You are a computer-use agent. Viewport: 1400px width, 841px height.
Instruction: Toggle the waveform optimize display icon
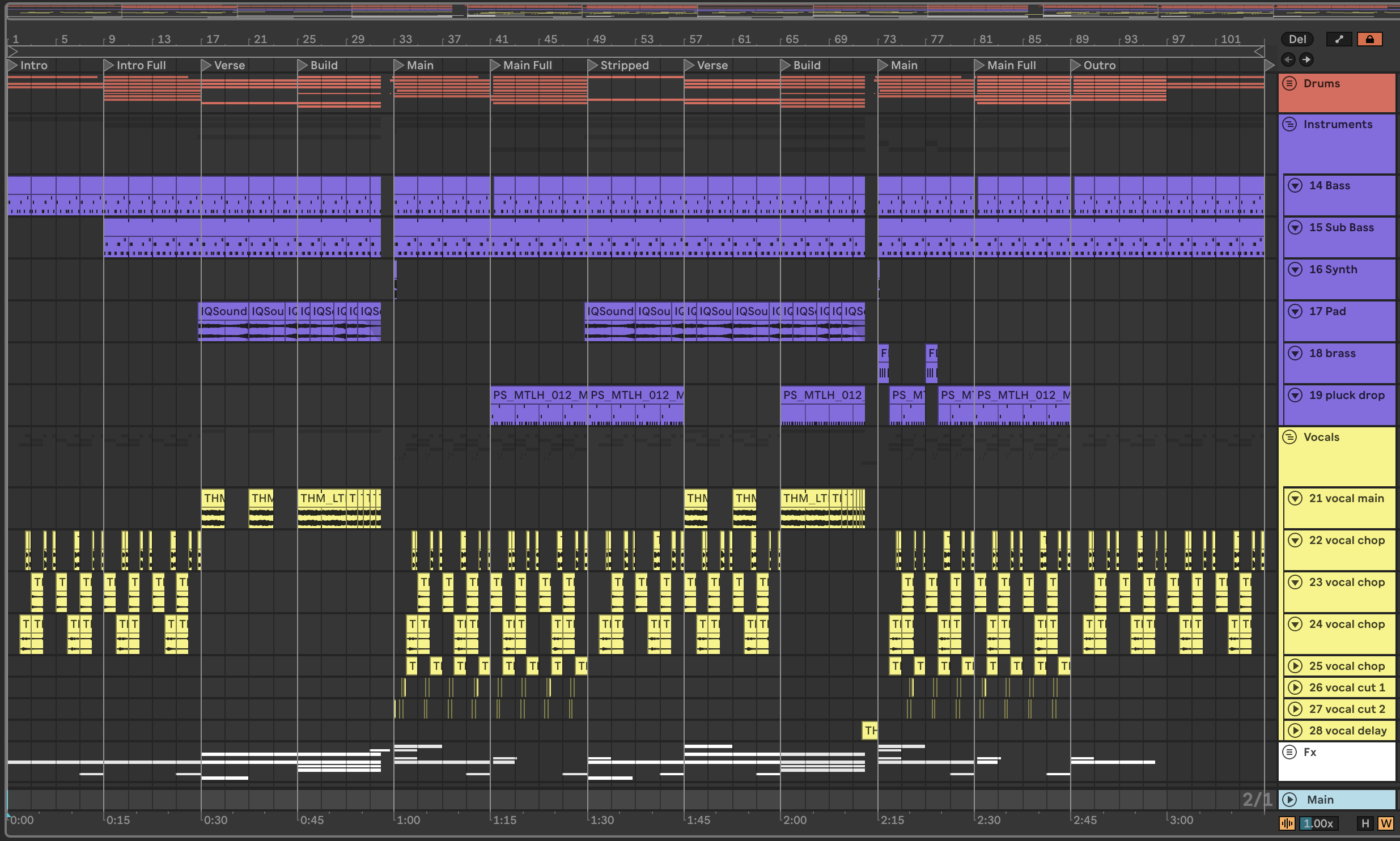[1287, 823]
